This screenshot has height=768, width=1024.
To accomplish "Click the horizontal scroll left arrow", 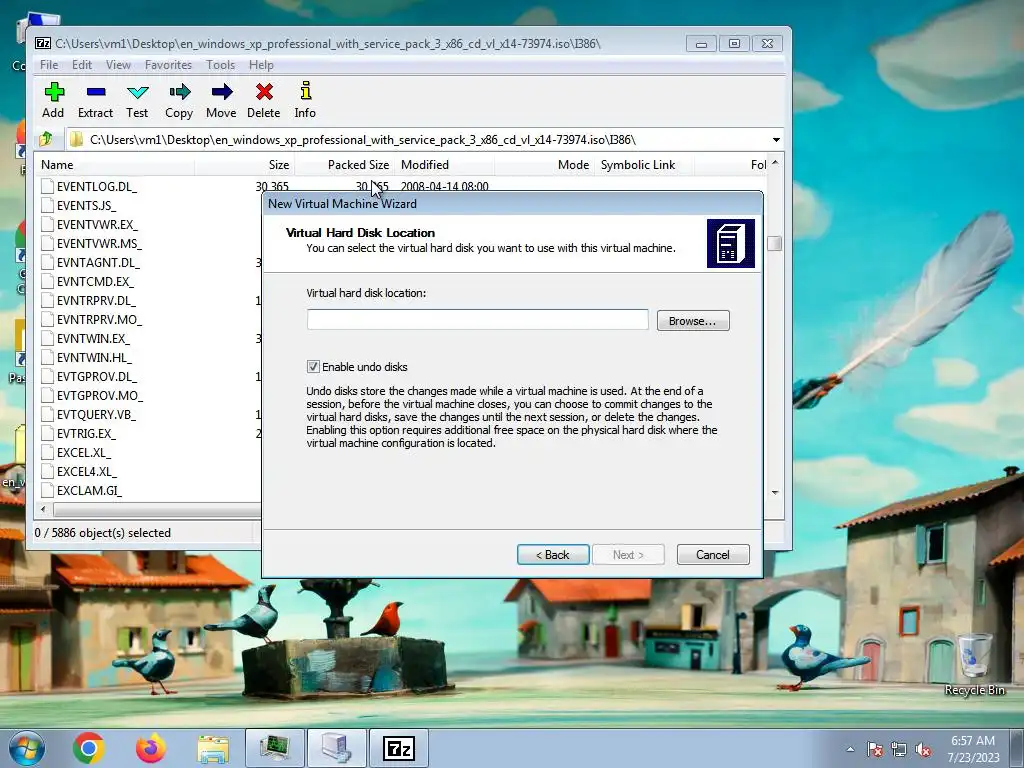I will (x=43, y=509).
